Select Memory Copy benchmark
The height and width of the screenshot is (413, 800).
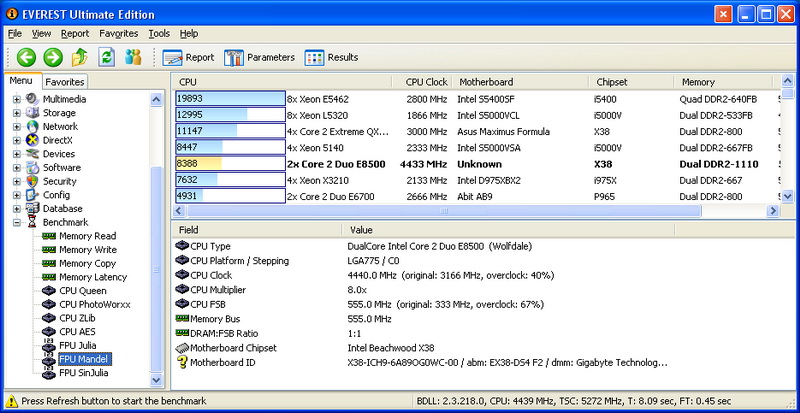(x=87, y=263)
